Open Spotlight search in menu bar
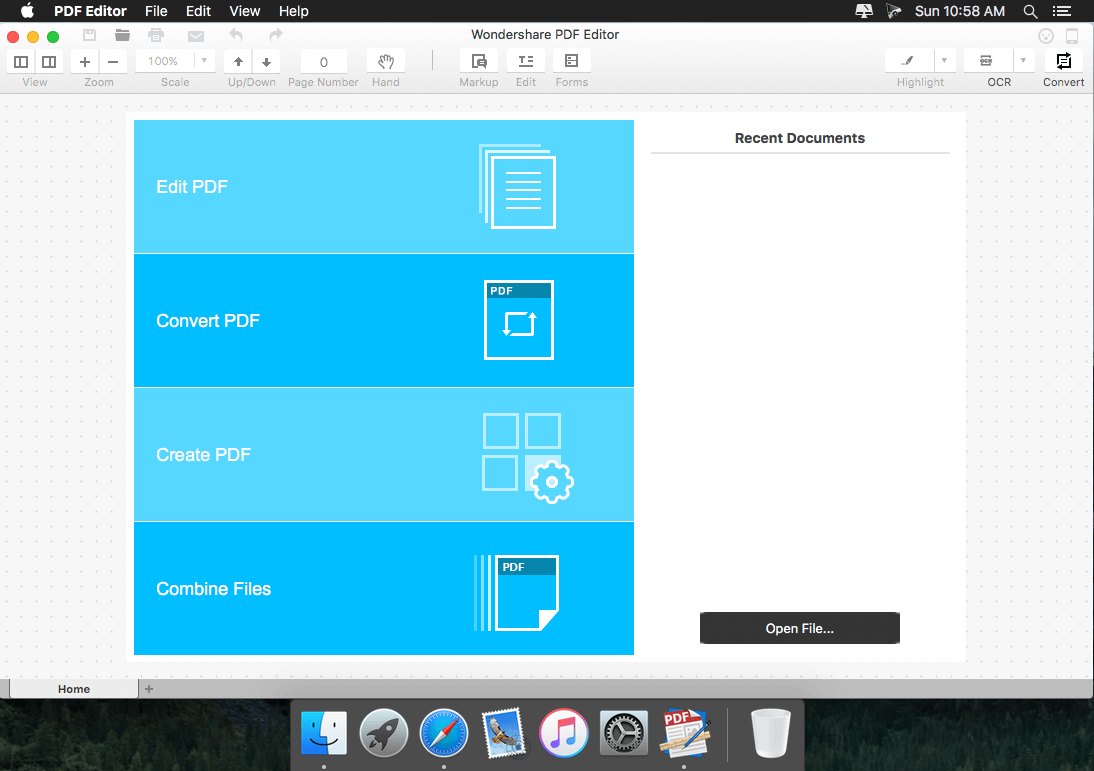Screen dimensions: 1094x771 tap(1030, 11)
